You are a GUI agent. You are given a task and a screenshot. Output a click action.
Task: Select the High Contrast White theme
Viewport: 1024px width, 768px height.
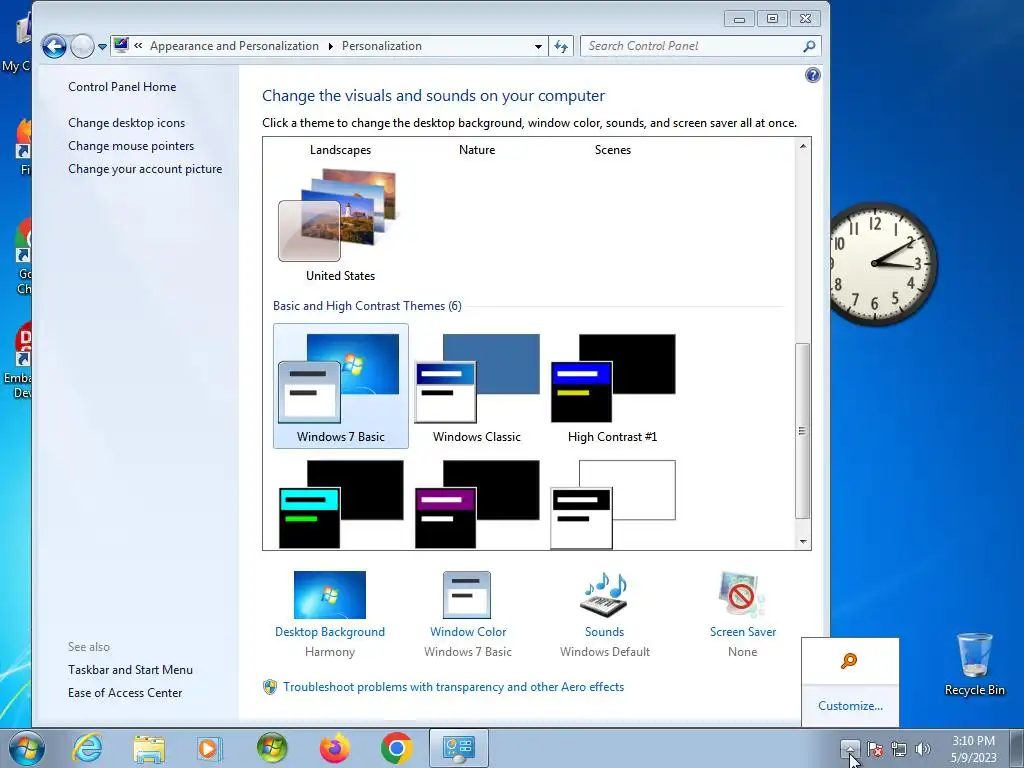(x=613, y=504)
